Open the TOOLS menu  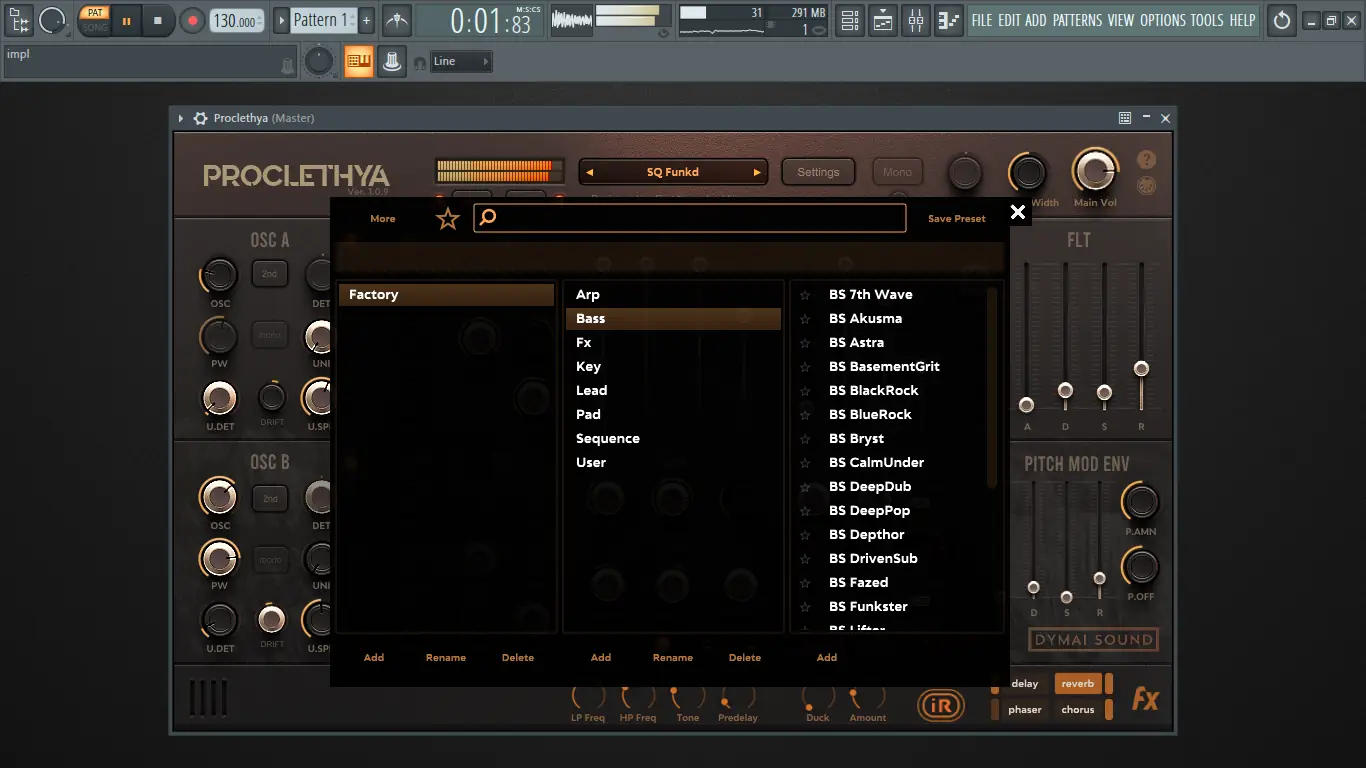tap(1207, 20)
